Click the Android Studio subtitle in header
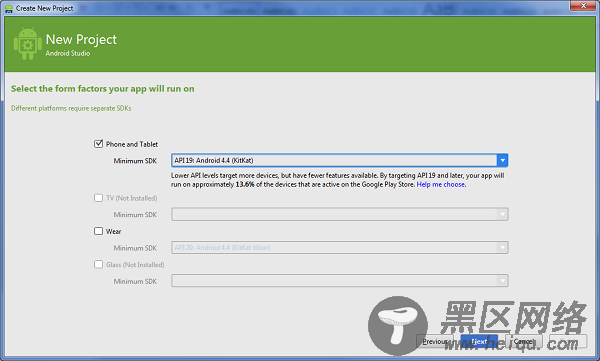 coord(68,54)
